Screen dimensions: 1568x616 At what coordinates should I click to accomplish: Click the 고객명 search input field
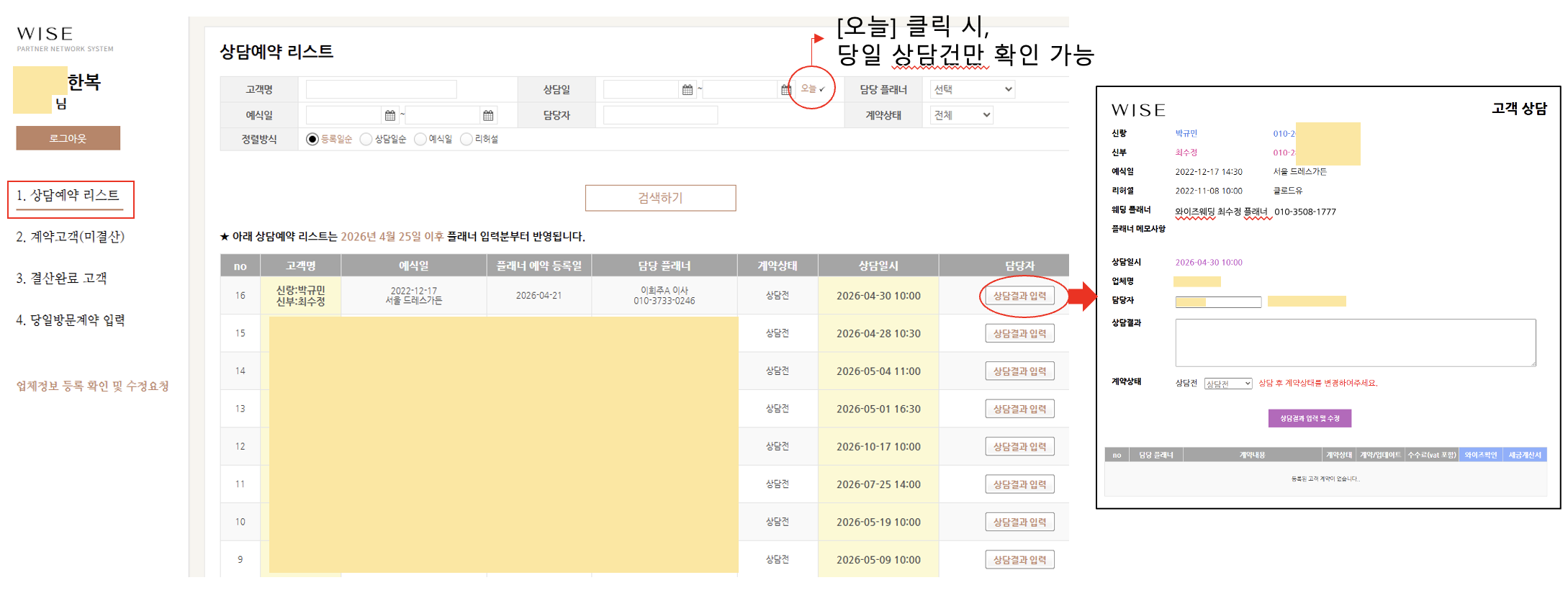point(381,90)
